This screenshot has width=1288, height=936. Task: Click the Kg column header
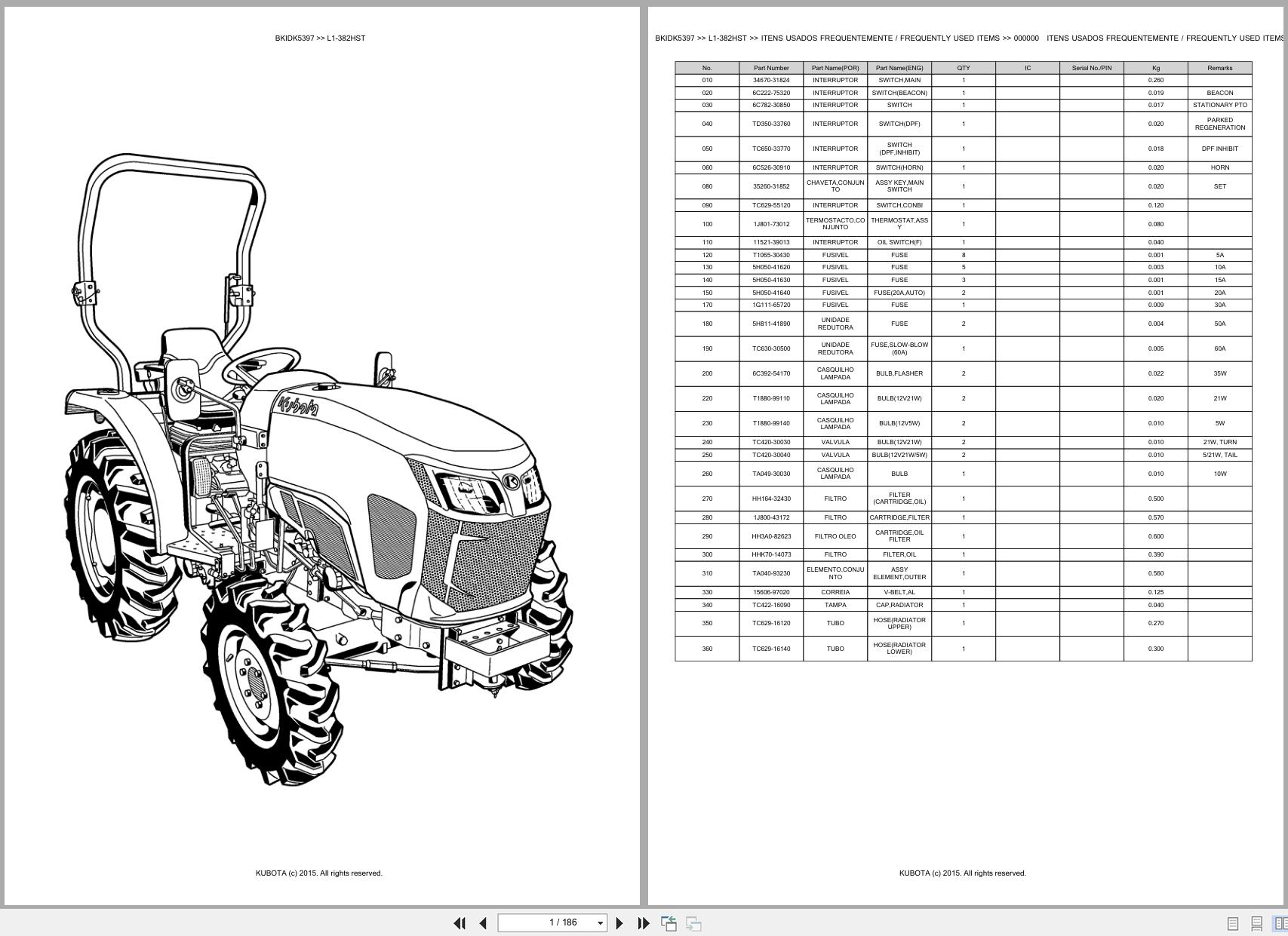pyautogui.click(x=1156, y=68)
